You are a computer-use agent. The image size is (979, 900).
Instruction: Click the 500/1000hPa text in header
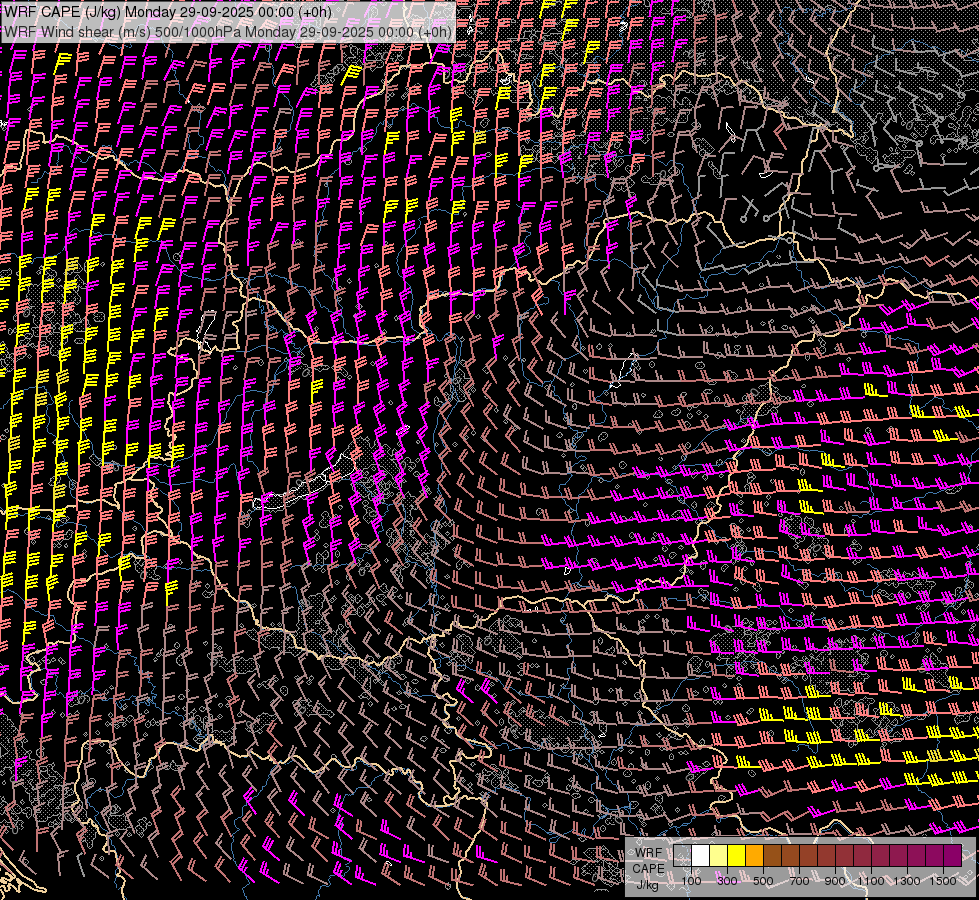click(x=198, y=31)
